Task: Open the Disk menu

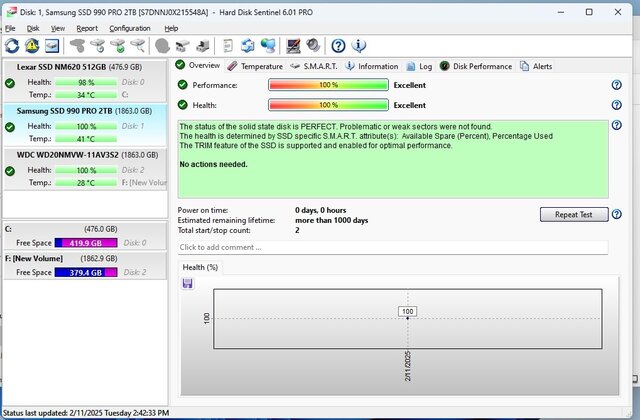Action: tap(33, 28)
